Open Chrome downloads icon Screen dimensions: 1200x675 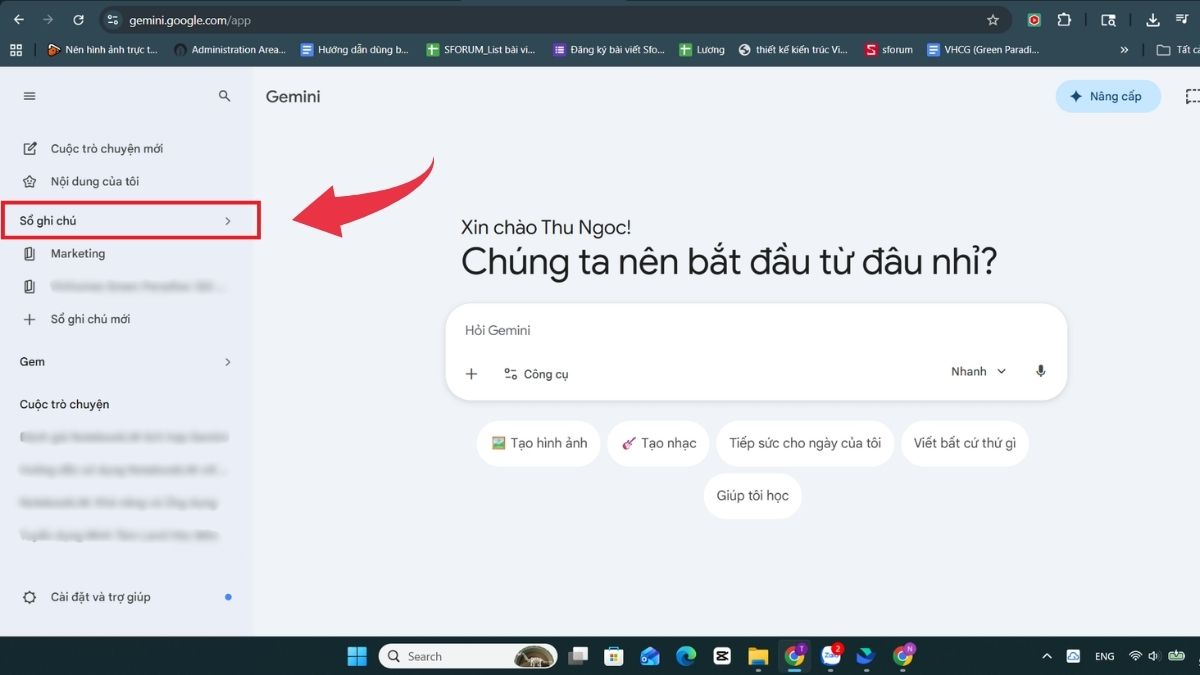click(x=1153, y=19)
